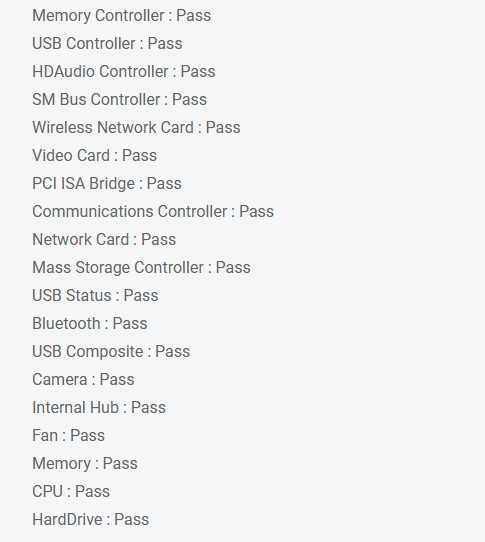
Task: Select the Mass Storage Controller result
Action: (x=141, y=268)
